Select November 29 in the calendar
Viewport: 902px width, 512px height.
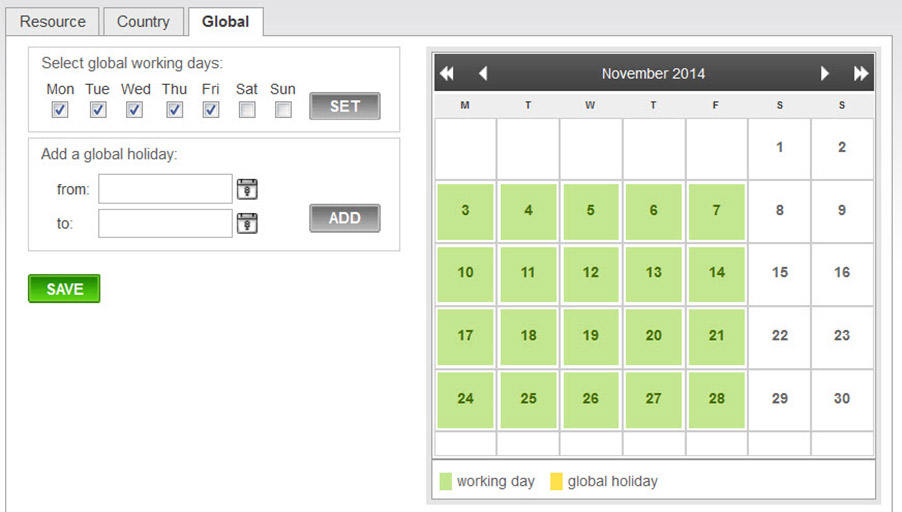pyautogui.click(x=779, y=399)
